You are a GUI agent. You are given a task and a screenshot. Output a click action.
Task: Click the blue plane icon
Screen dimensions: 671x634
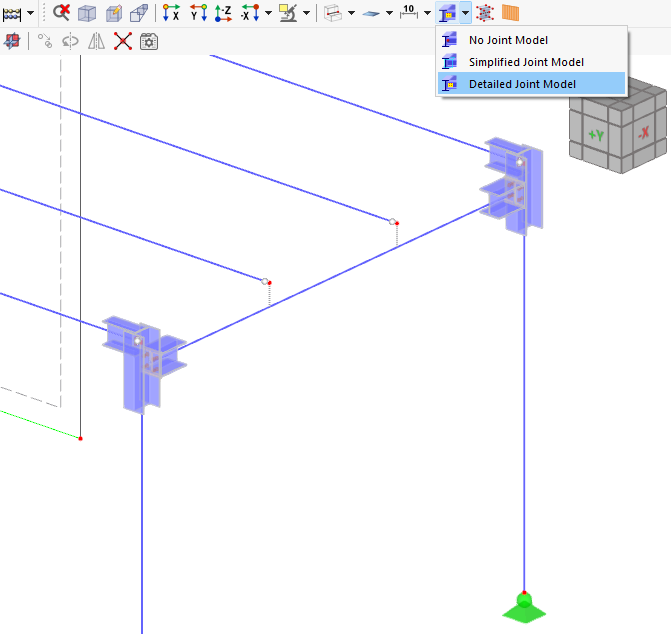click(x=371, y=14)
